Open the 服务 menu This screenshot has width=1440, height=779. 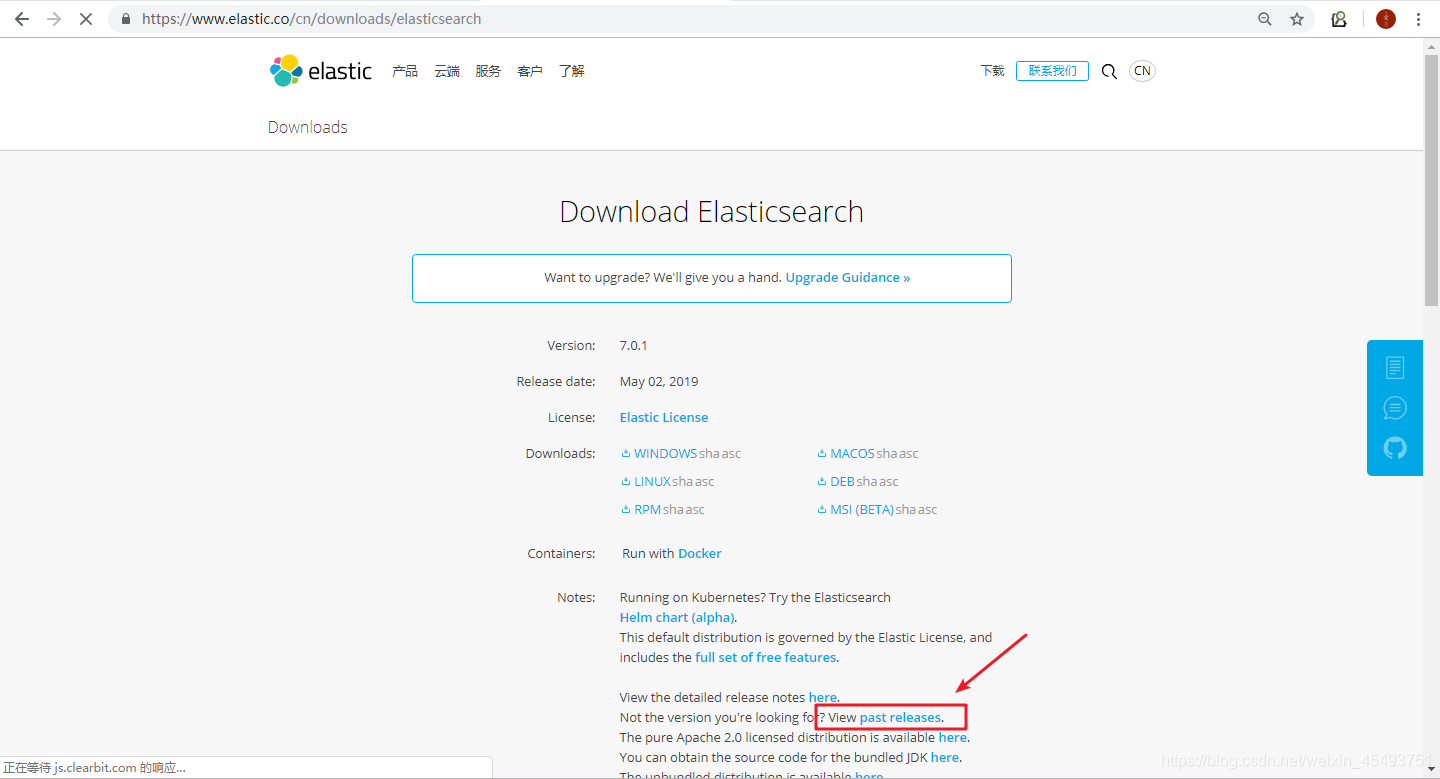[488, 71]
